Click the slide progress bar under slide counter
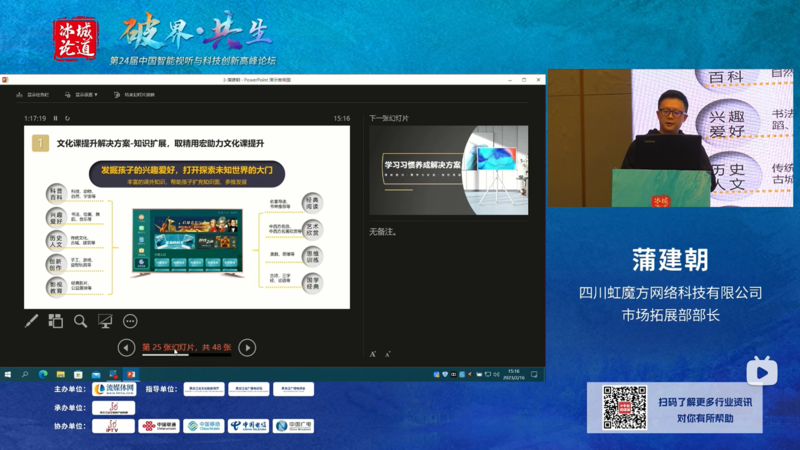 [186, 355]
